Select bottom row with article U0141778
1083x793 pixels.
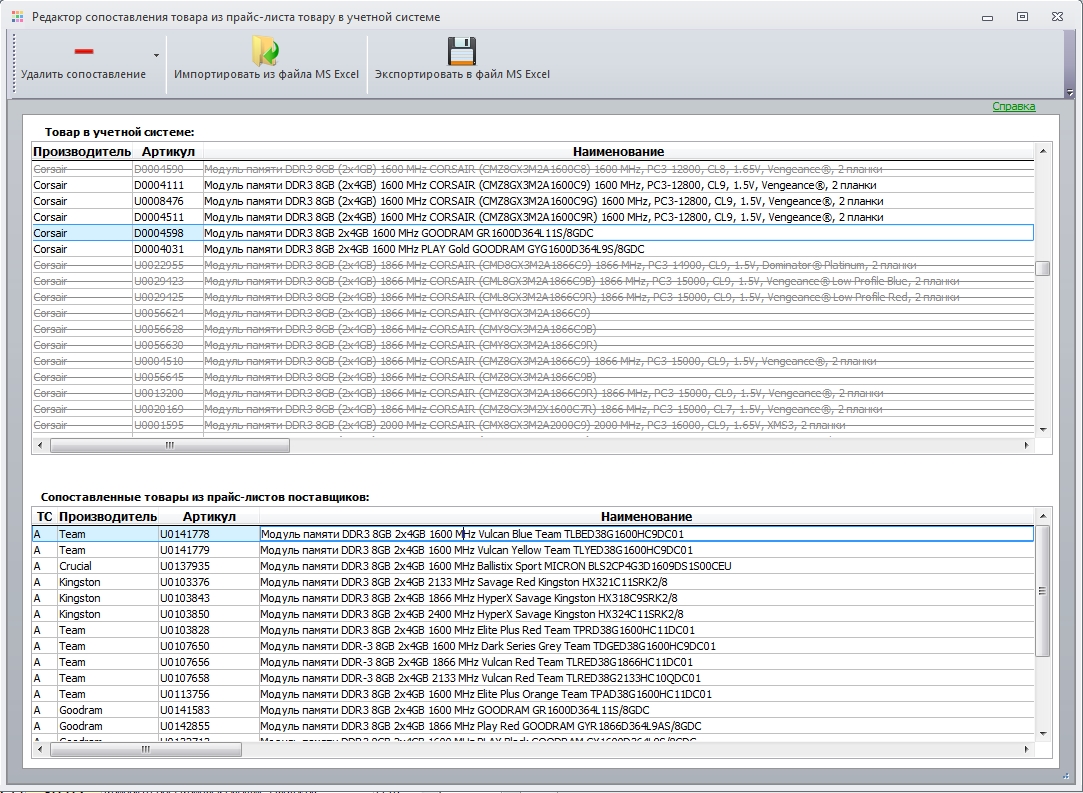tap(533, 534)
